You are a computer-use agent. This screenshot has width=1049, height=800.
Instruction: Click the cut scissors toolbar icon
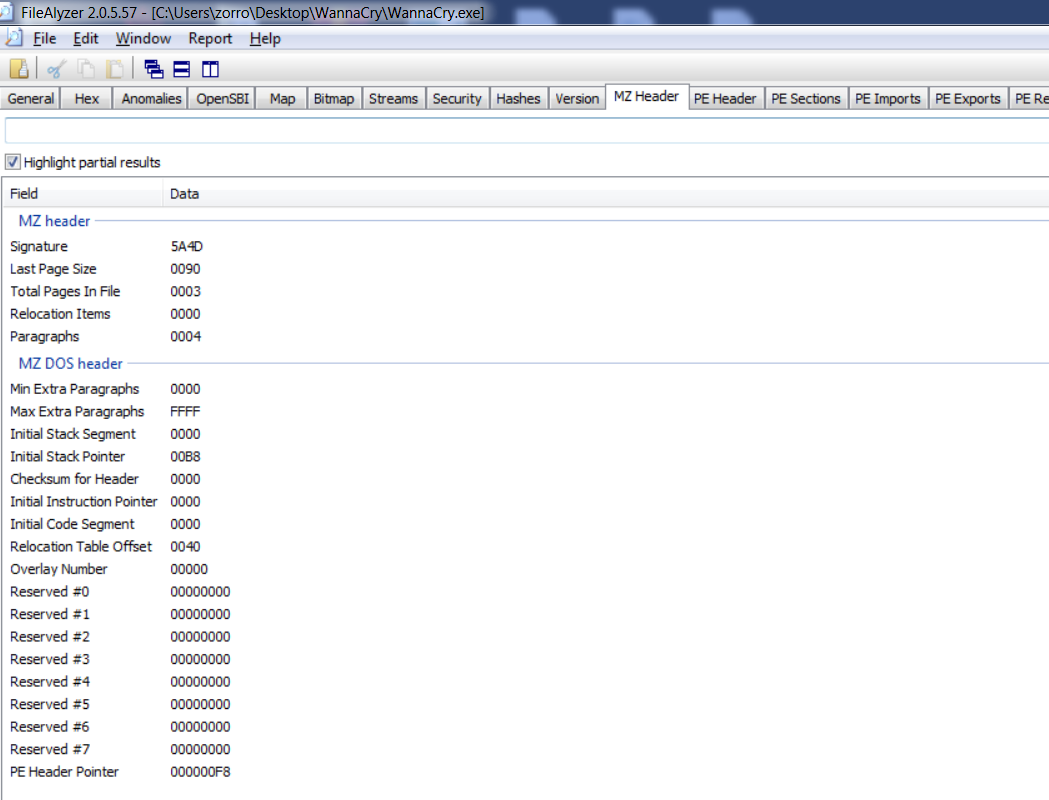pos(56,68)
